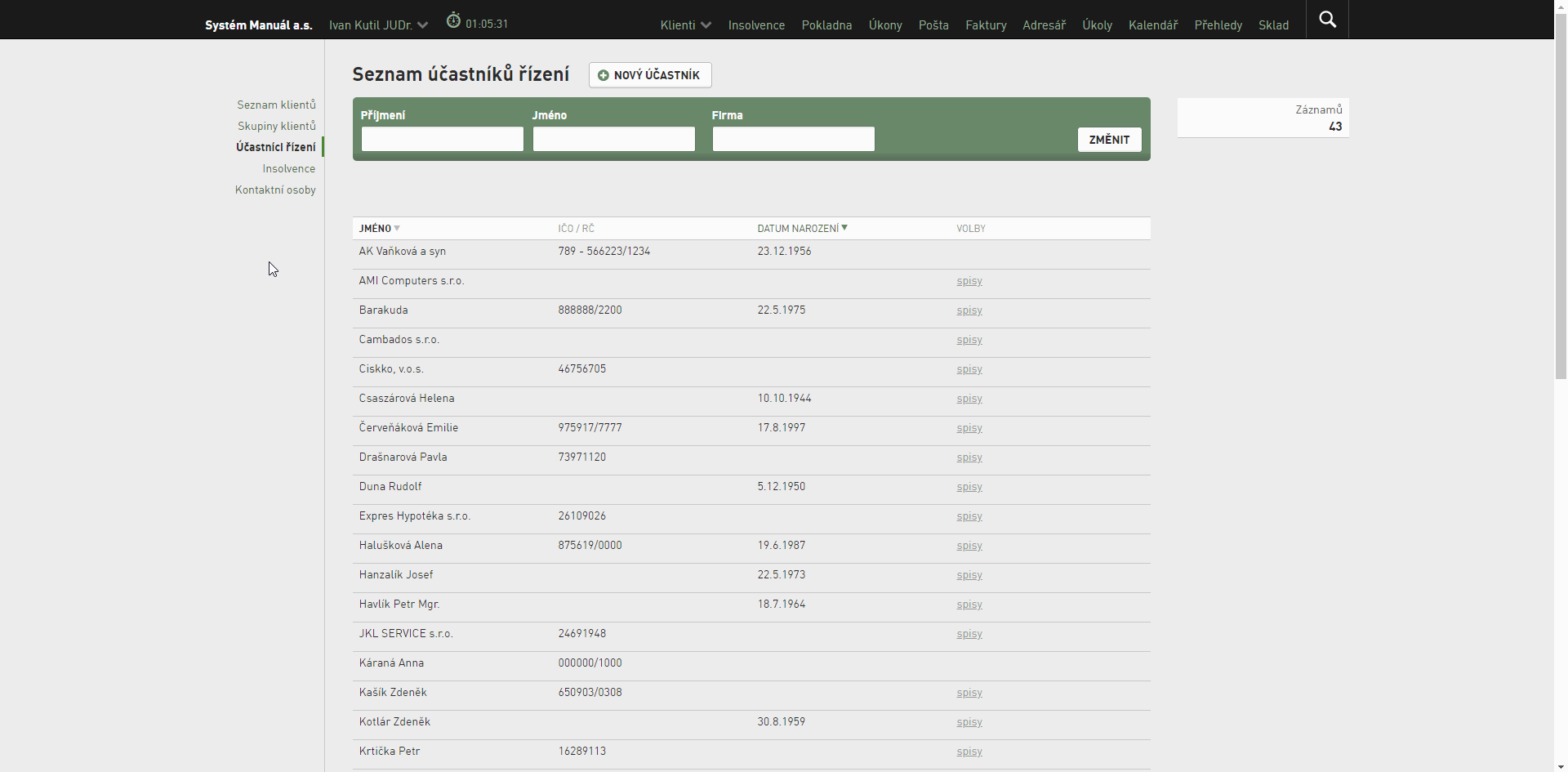Open the Kalendář menu item
1568x772 pixels.
point(1153,25)
